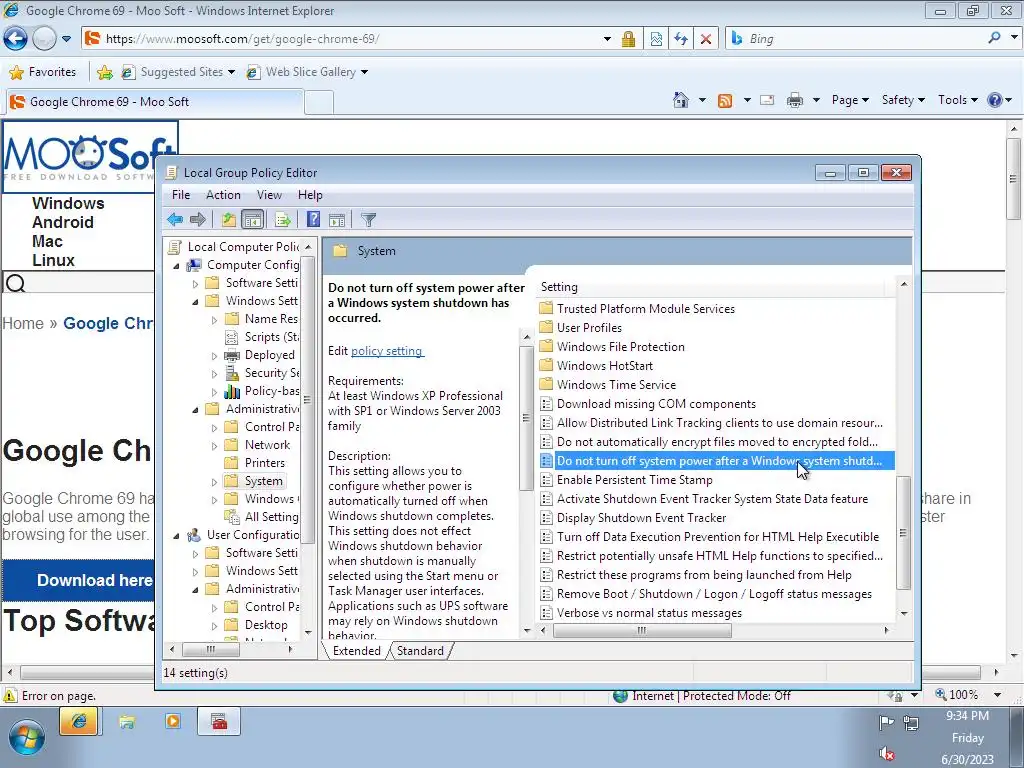Click the Read Mail icon in command bar
This screenshot has width=1024, height=768.
point(767,100)
